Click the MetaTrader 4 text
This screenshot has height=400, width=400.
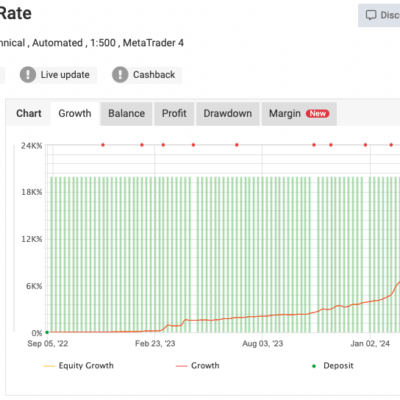coord(153,43)
